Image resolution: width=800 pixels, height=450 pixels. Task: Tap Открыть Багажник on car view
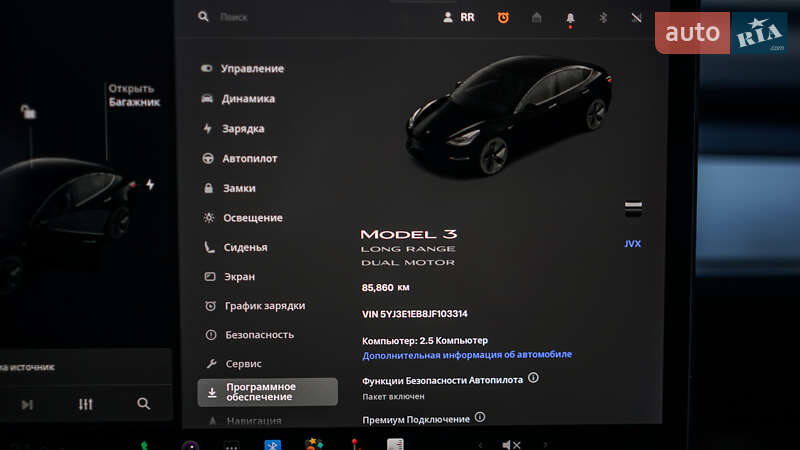134,95
